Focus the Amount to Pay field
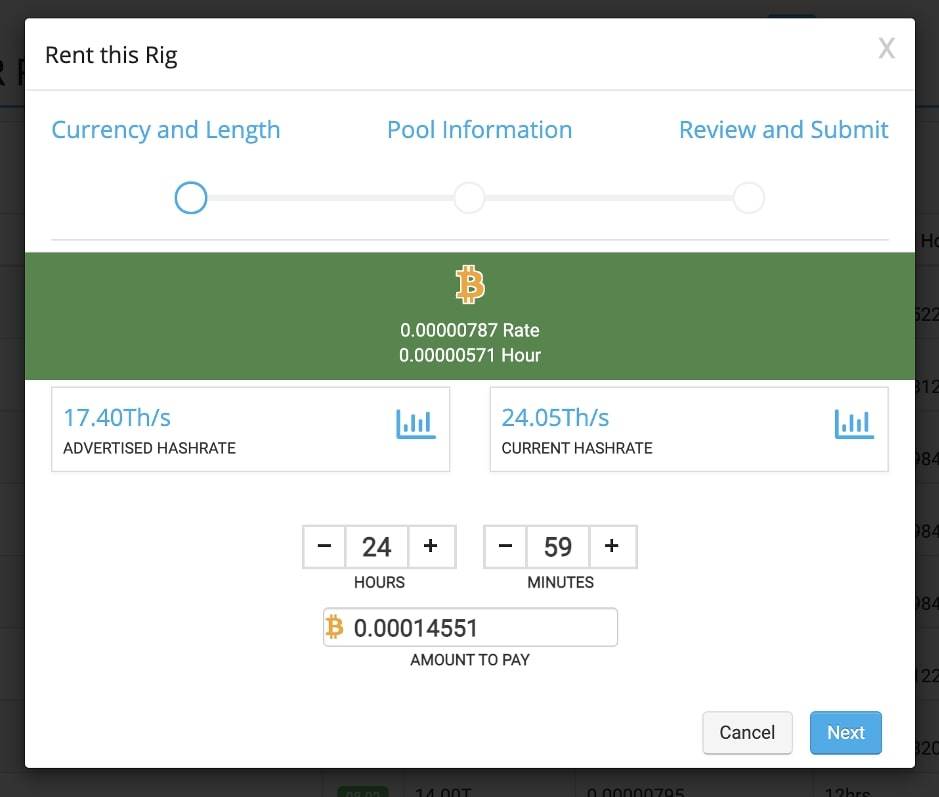The height and width of the screenshot is (797, 939). tap(480, 627)
